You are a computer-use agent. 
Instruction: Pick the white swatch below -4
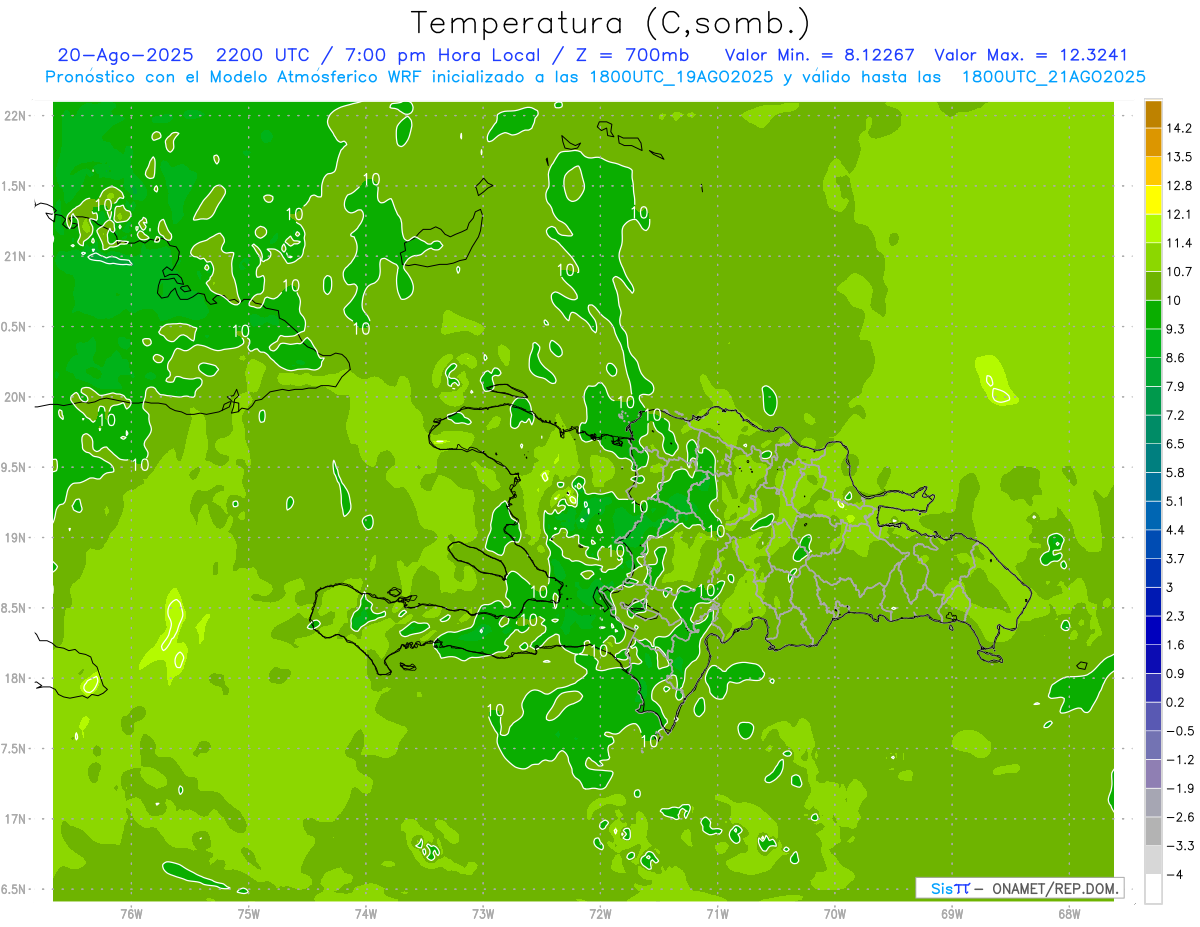pyautogui.click(x=1153, y=888)
